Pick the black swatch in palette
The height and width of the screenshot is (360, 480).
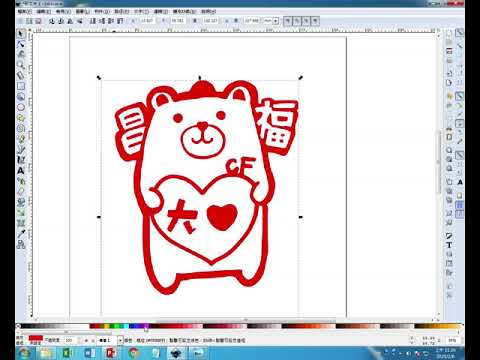click(x=24, y=326)
